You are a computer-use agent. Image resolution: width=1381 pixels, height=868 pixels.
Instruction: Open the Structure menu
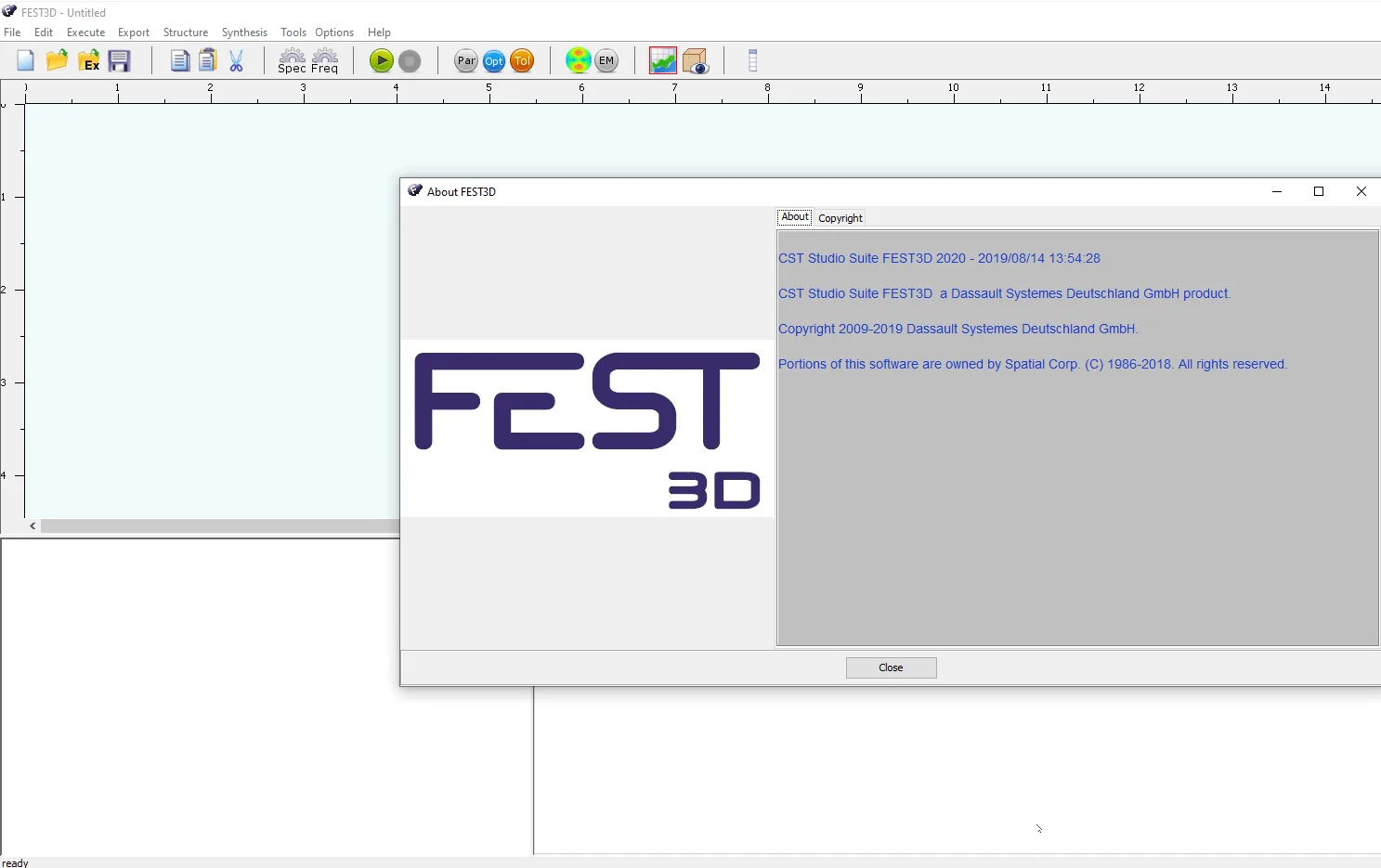tap(186, 32)
